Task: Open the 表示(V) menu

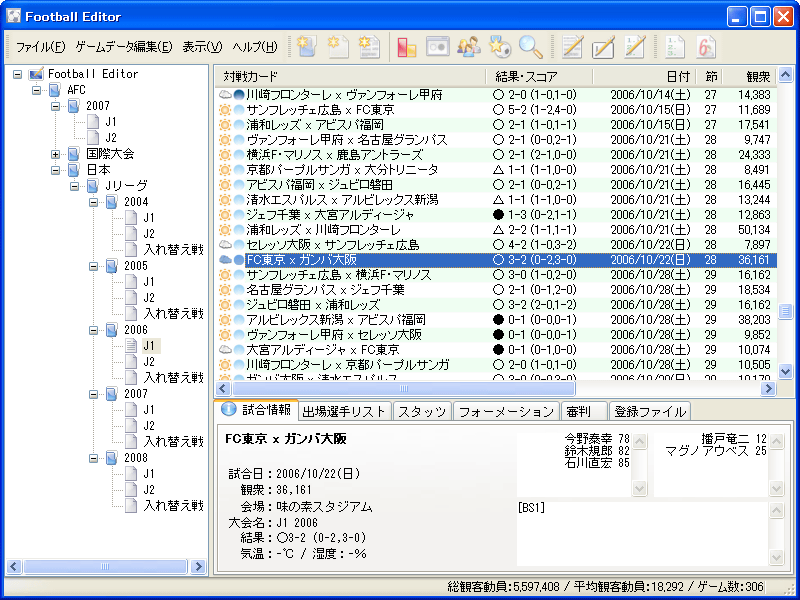Action: pyautogui.click(x=203, y=47)
